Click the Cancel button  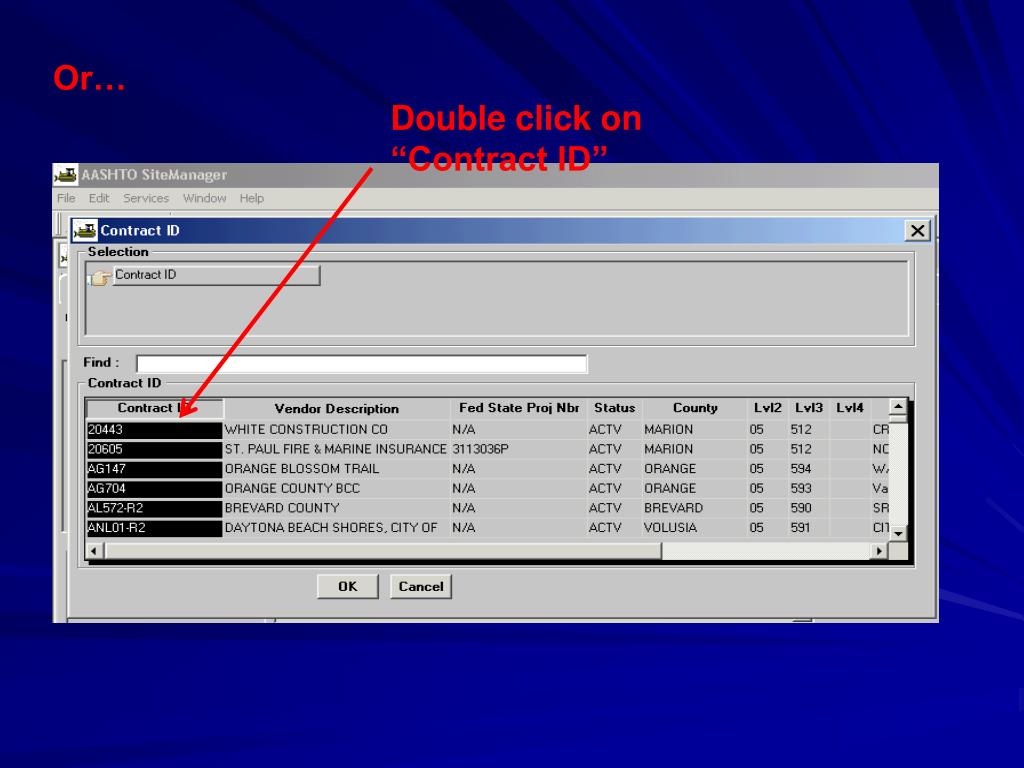(x=421, y=586)
